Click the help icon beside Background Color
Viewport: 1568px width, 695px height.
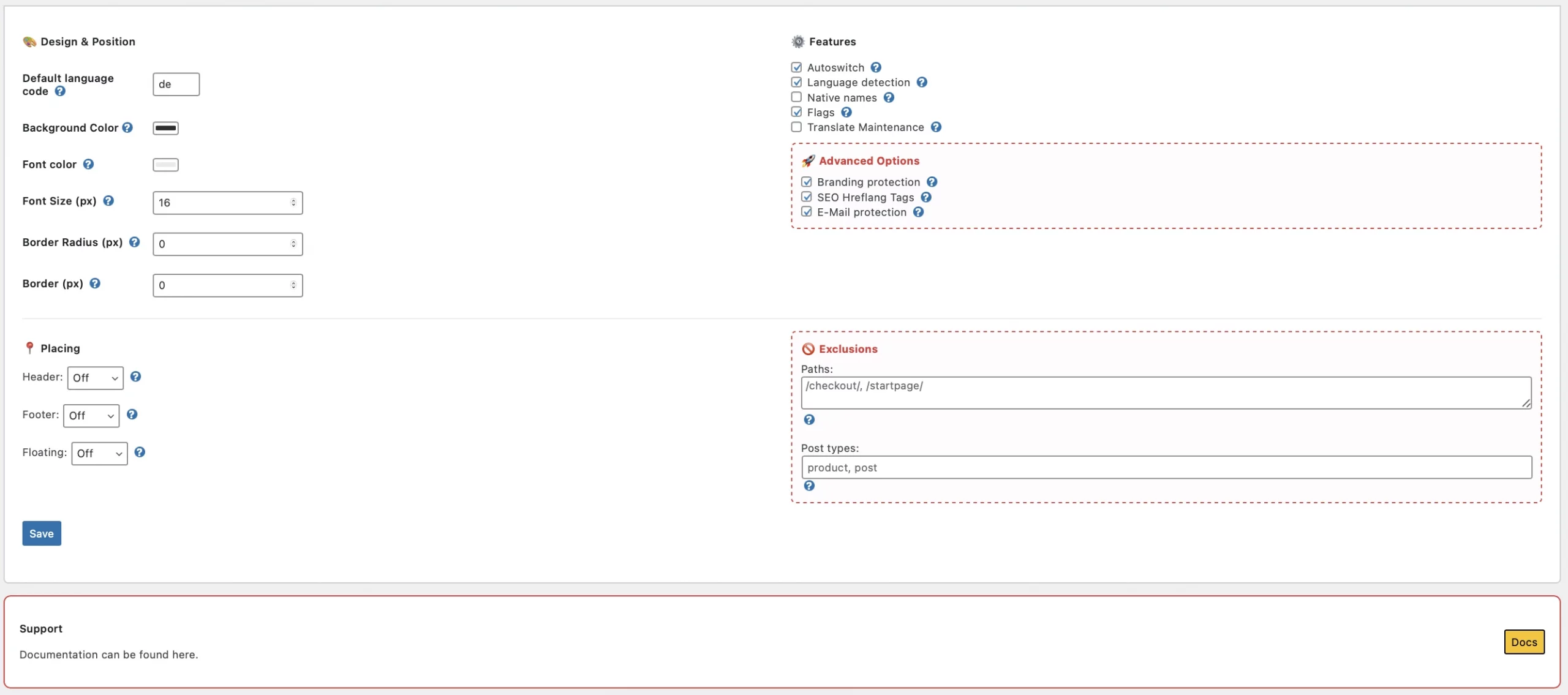pos(127,127)
